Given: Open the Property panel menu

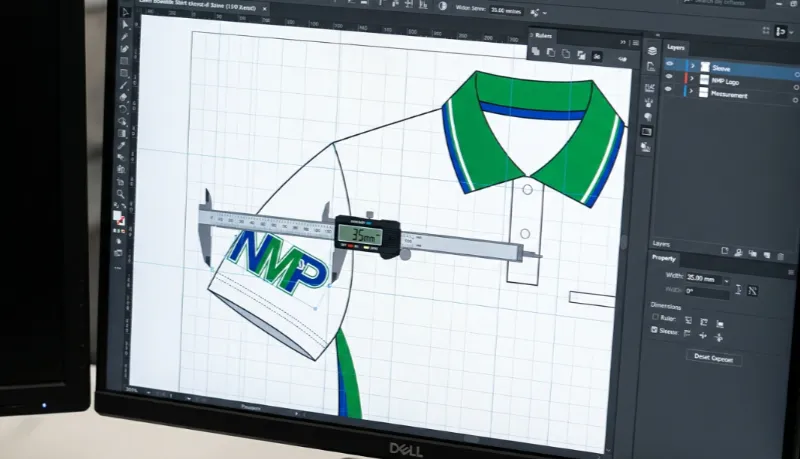Looking at the screenshot, I should click(791, 272).
